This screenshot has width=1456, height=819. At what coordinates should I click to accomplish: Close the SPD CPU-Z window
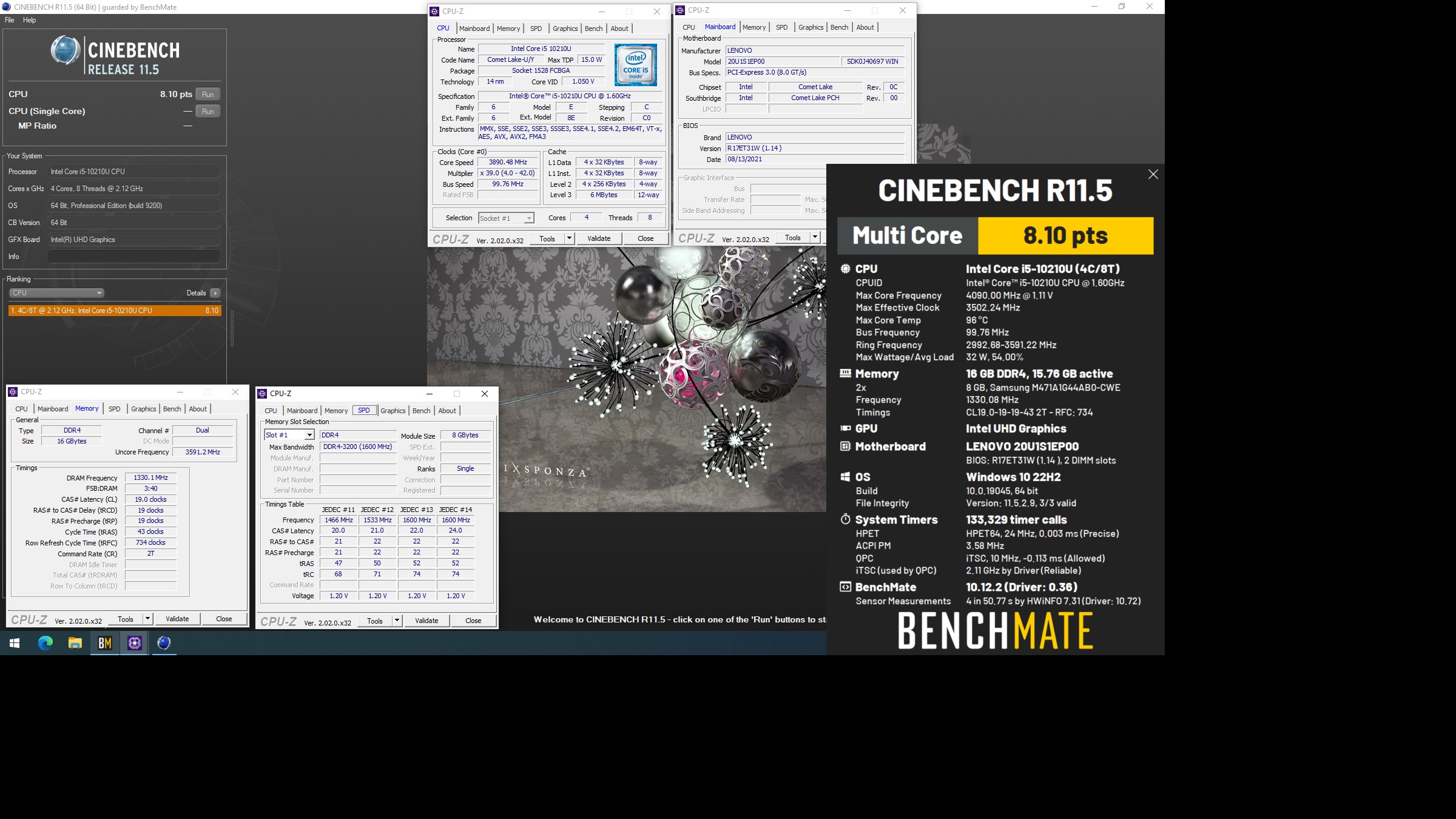[x=484, y=394]
